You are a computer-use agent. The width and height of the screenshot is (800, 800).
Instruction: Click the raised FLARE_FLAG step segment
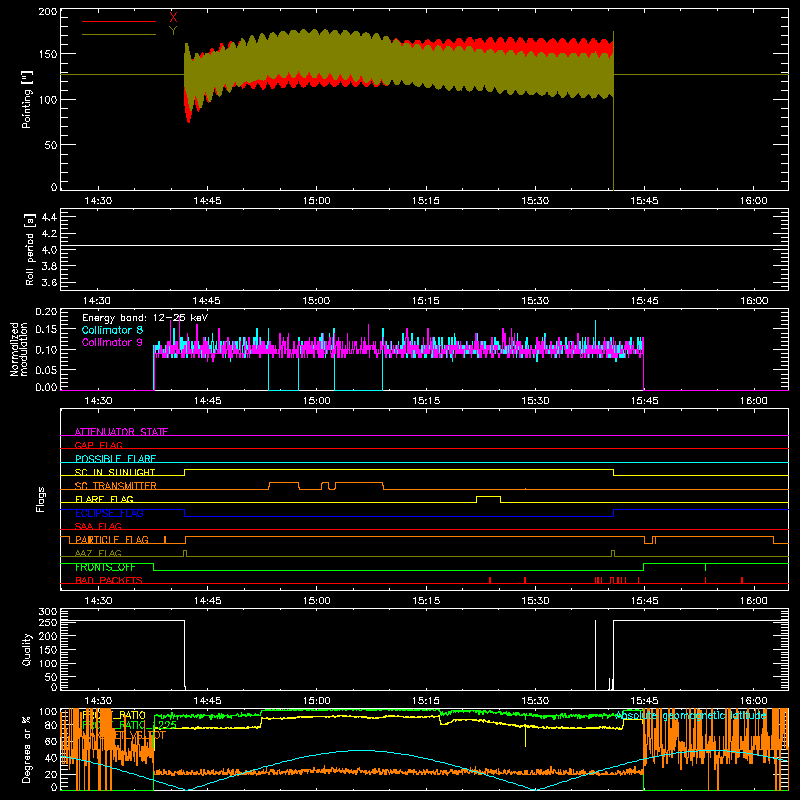click(x=488, y=496)
